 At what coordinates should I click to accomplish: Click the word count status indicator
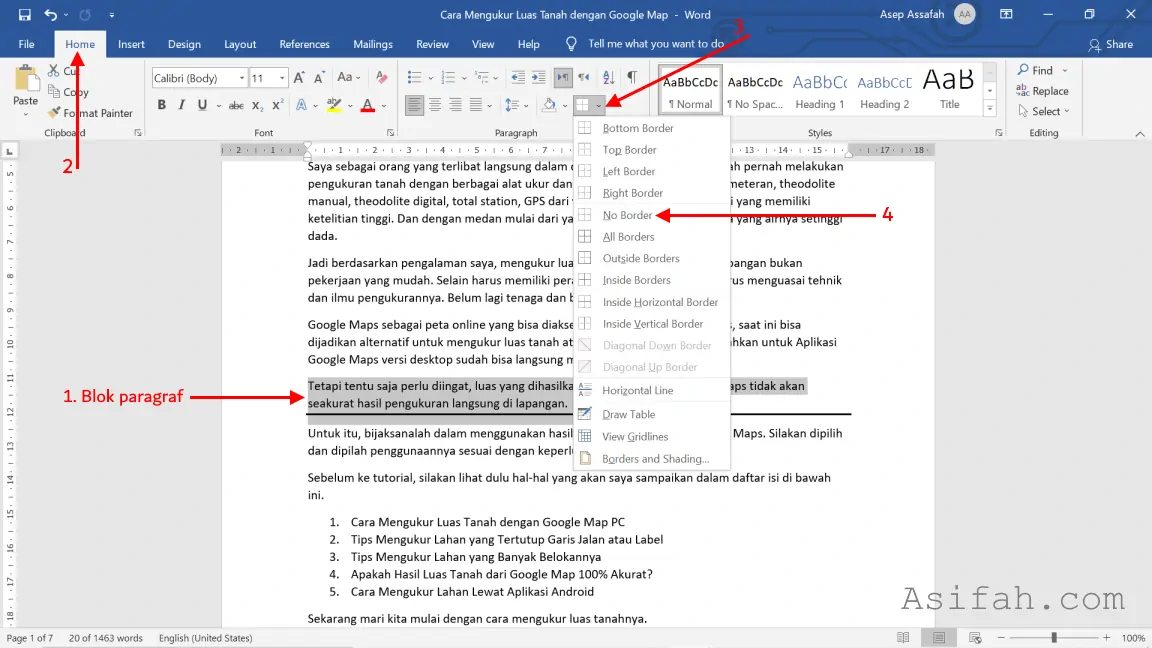pyautogui.click(x=106, y=638)
